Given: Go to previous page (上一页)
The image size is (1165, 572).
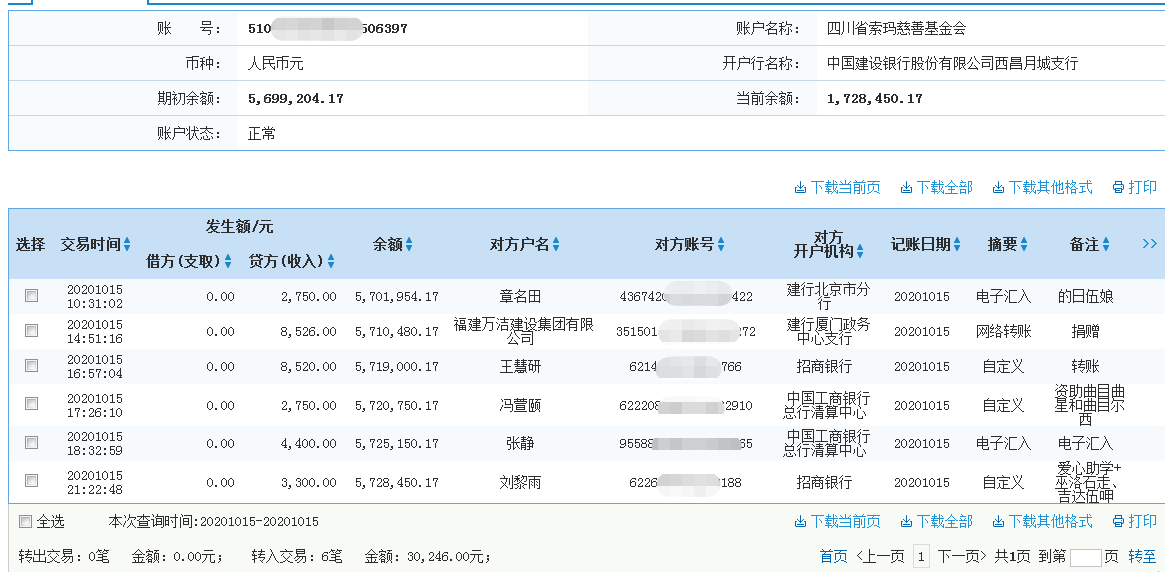Looking at the screenshot, I should click(880, 556).
